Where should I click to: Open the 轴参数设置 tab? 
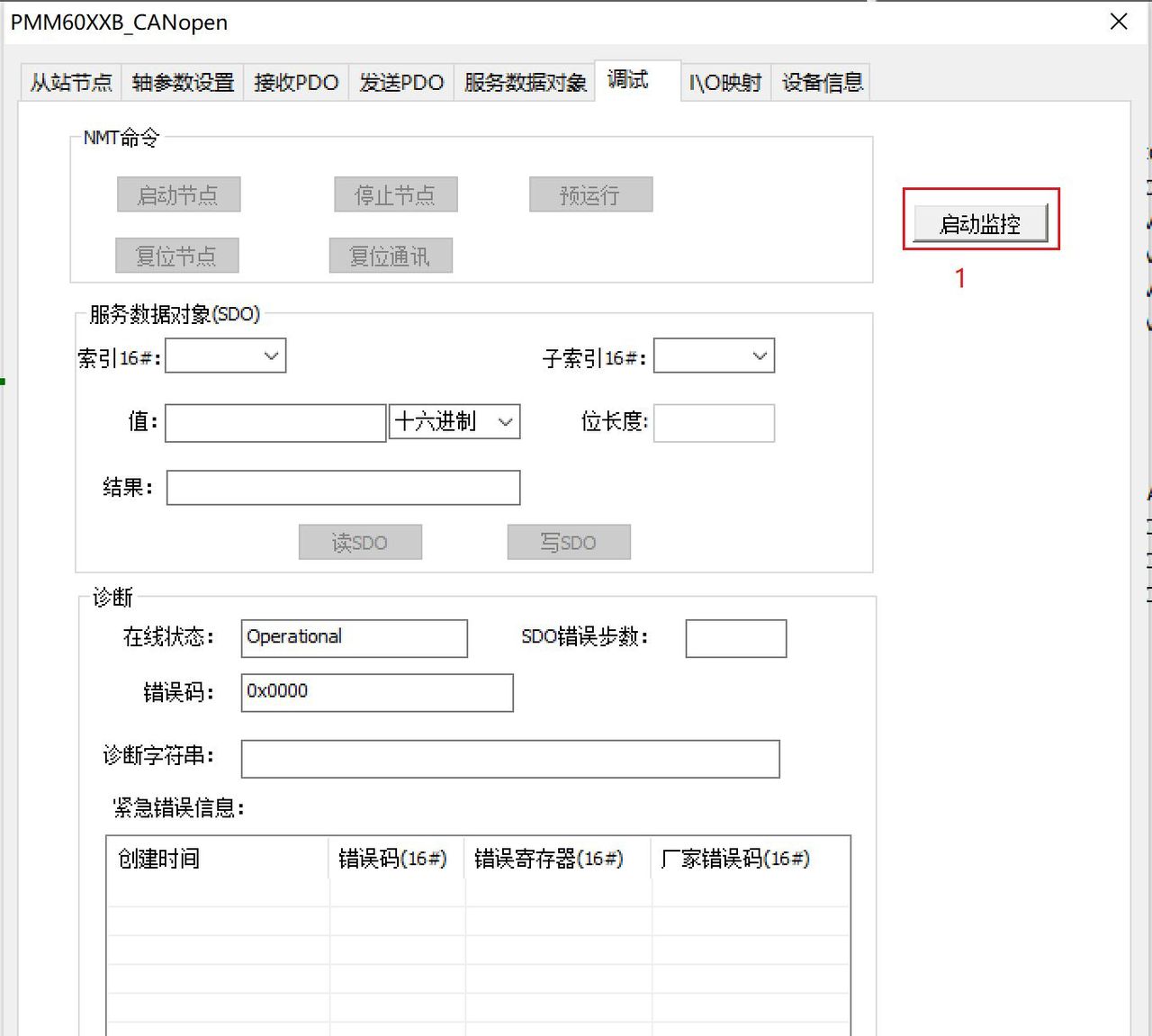pos(182,81)
